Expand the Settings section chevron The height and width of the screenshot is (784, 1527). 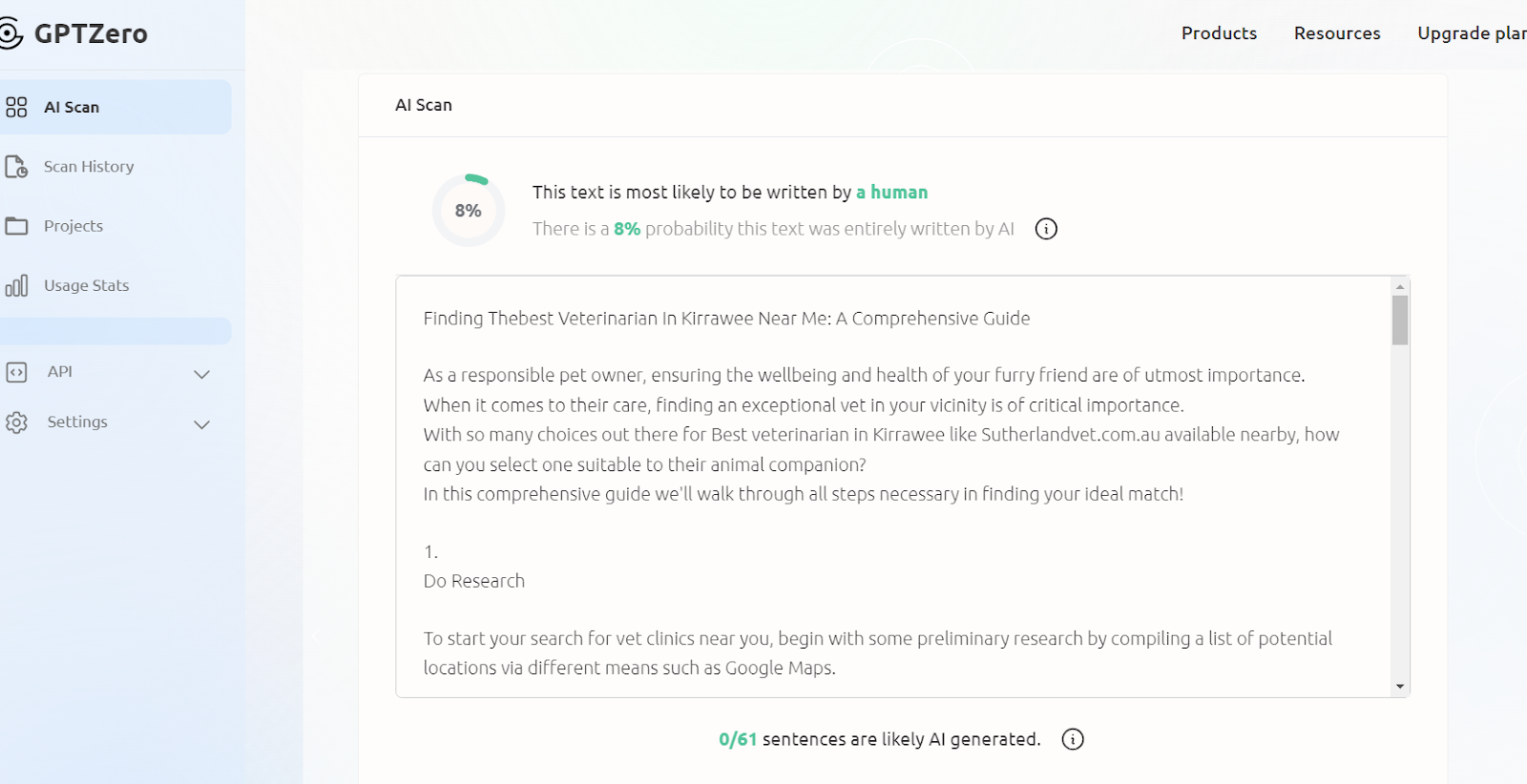(x=201, y=423)
